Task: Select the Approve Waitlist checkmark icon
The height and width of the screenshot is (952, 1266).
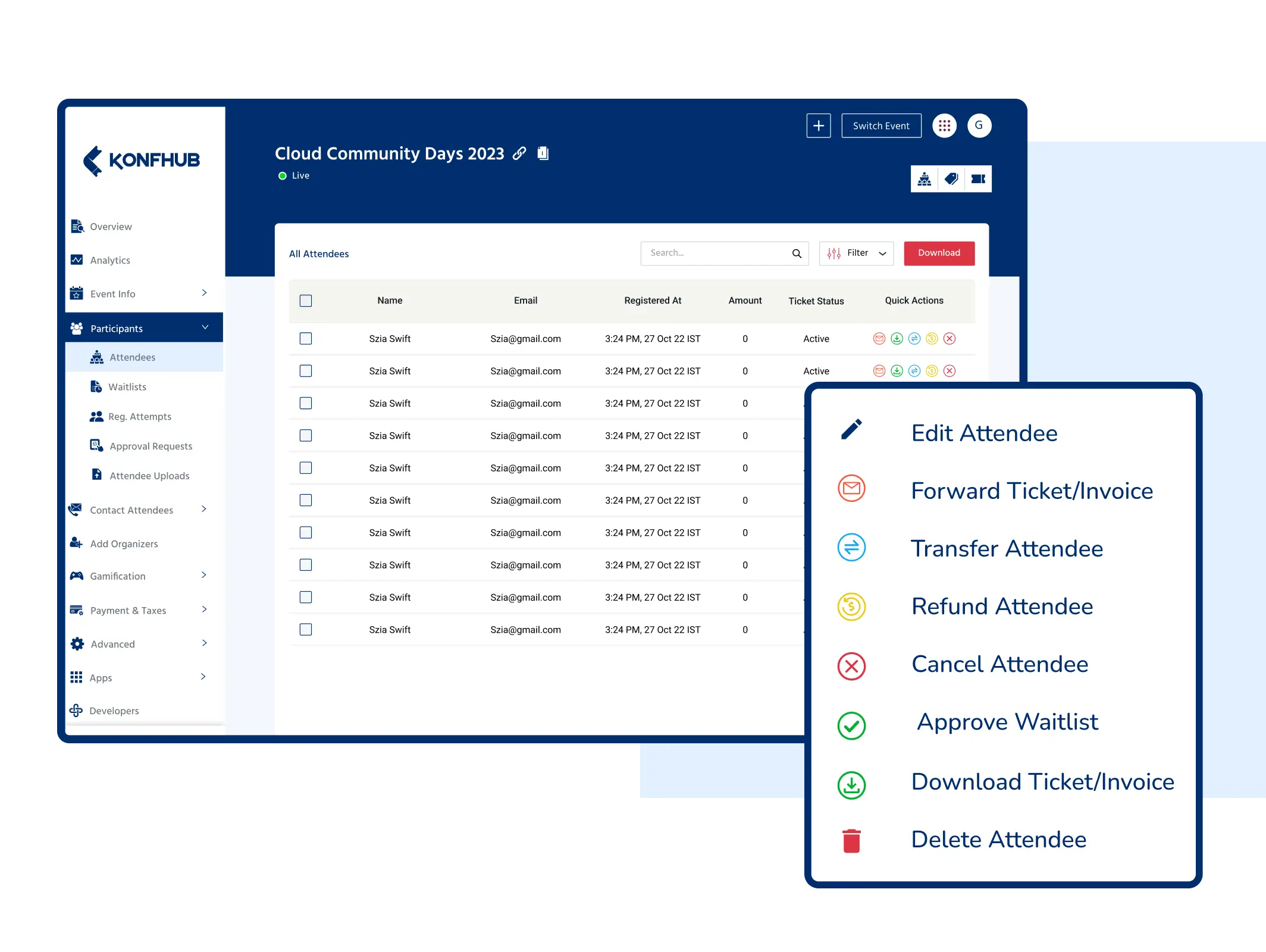Action: [851, 723]
